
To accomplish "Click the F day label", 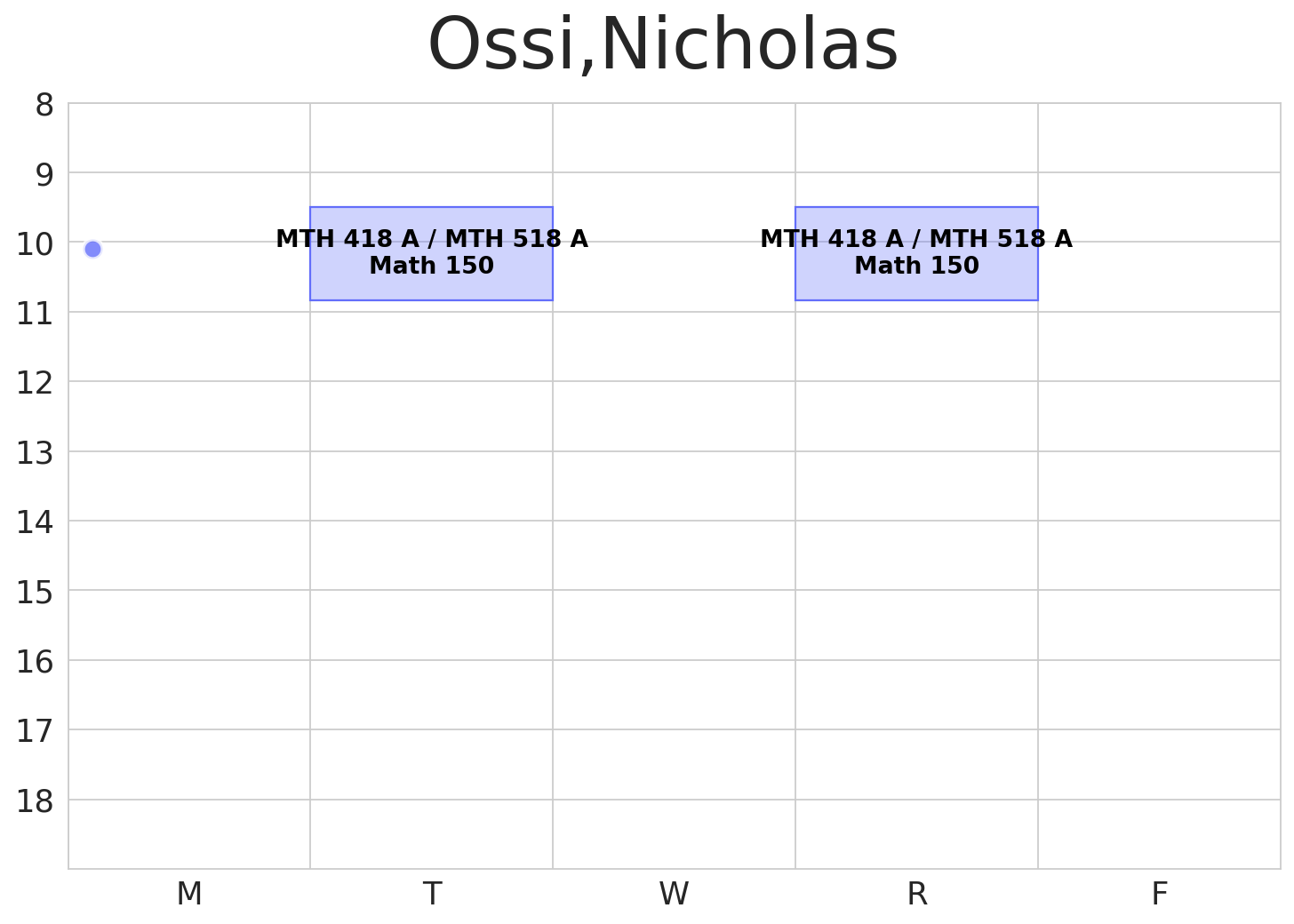I will [x=1159, y=894].
